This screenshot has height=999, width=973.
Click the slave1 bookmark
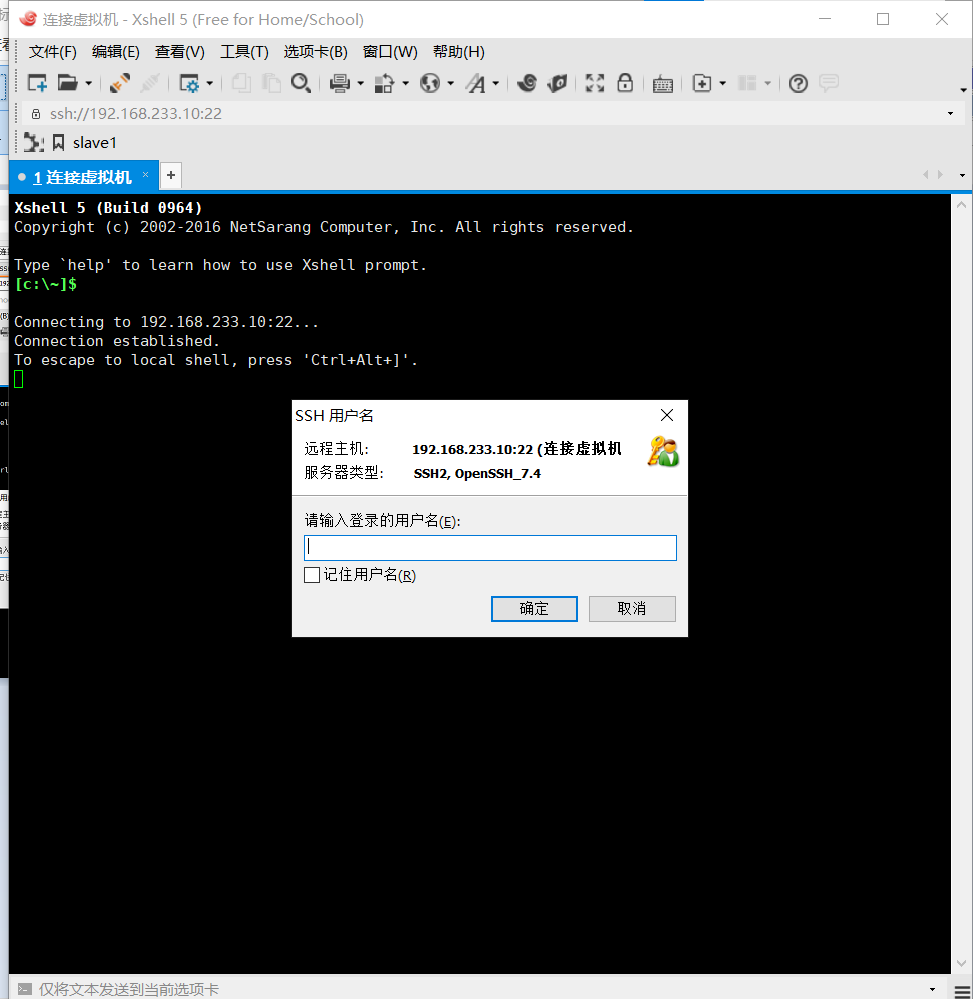(x=85, y=143)
